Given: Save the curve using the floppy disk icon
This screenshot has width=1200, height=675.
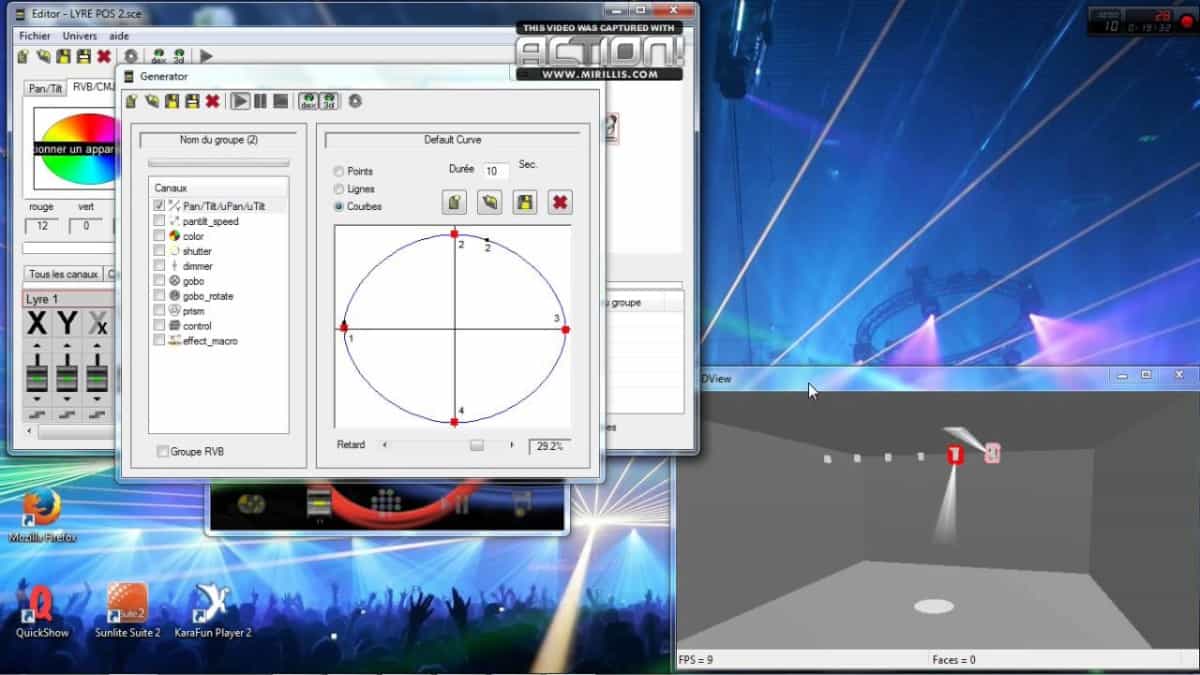Looking at the screenshot, I should click(524, 202).
